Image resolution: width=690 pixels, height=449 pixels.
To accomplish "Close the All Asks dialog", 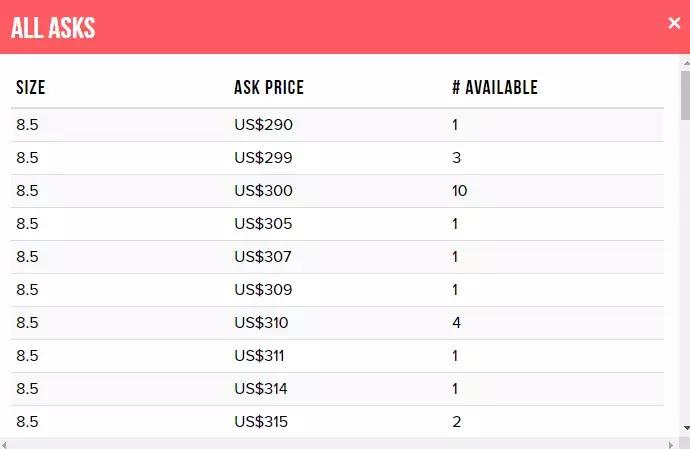I will 674,23.
